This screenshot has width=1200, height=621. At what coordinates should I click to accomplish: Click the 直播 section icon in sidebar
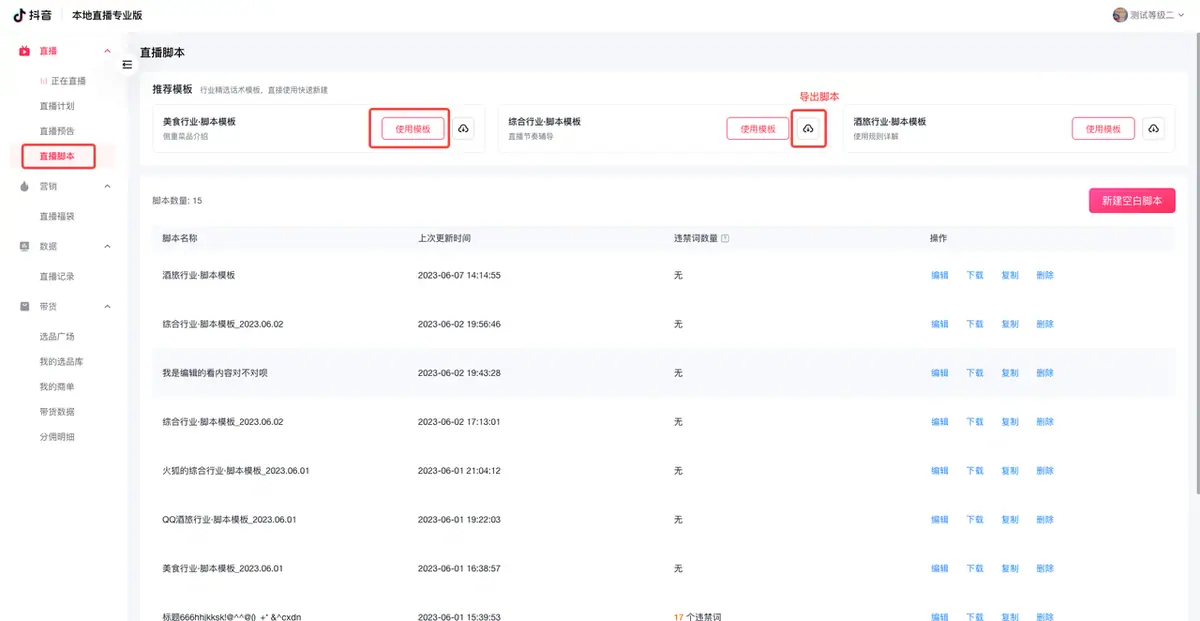[24, 51]
